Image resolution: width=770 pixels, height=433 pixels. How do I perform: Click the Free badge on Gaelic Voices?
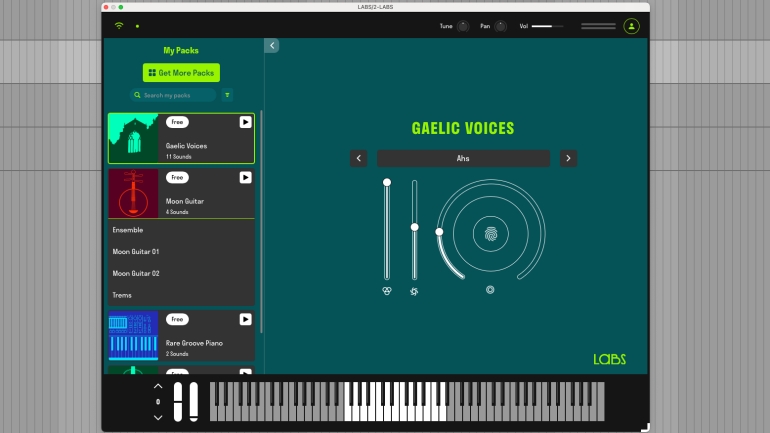[177, 122]
